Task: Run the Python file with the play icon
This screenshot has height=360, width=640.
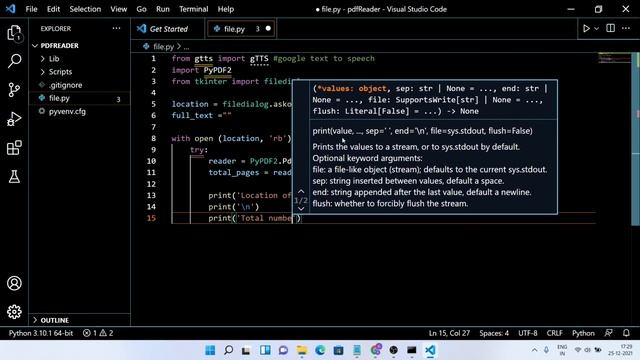Action: point(586,29)
